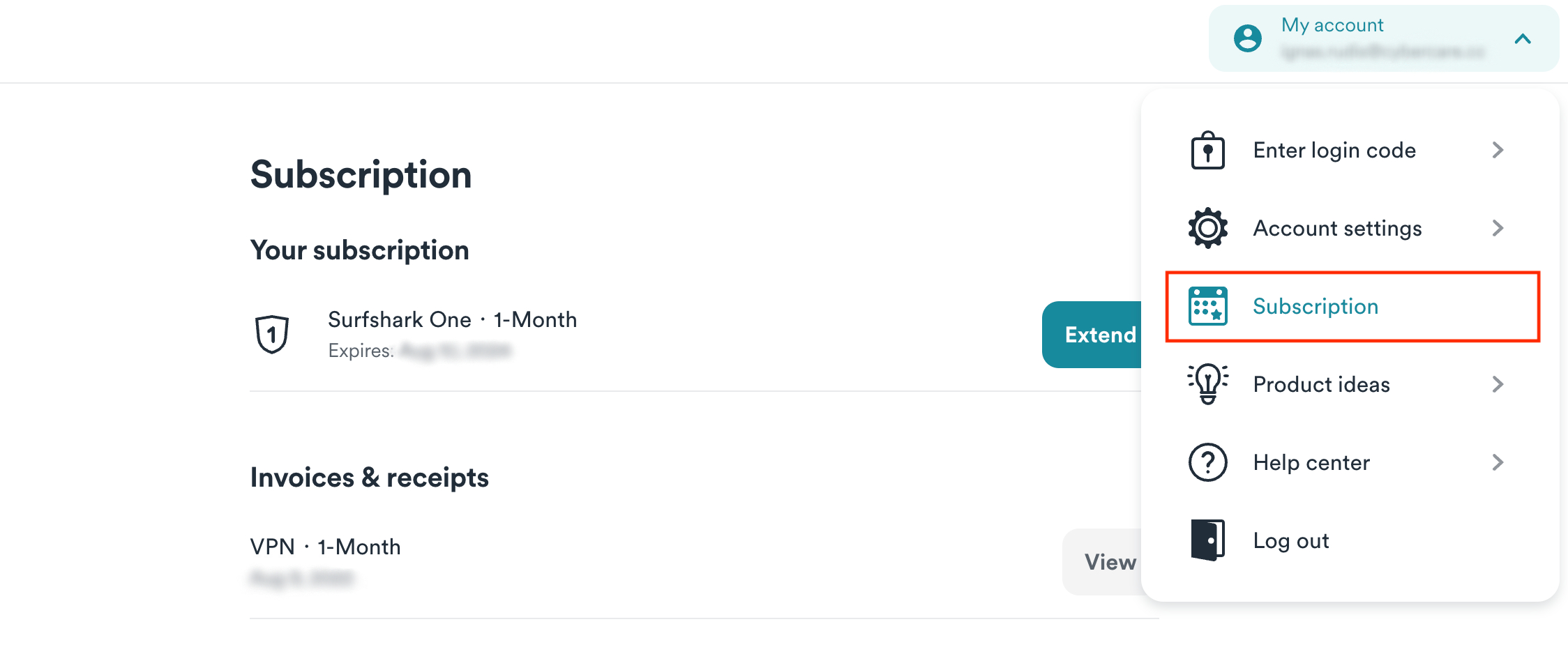
Task: Click the Surfshark One 1-Month plan text
Action: click(452, 320)
